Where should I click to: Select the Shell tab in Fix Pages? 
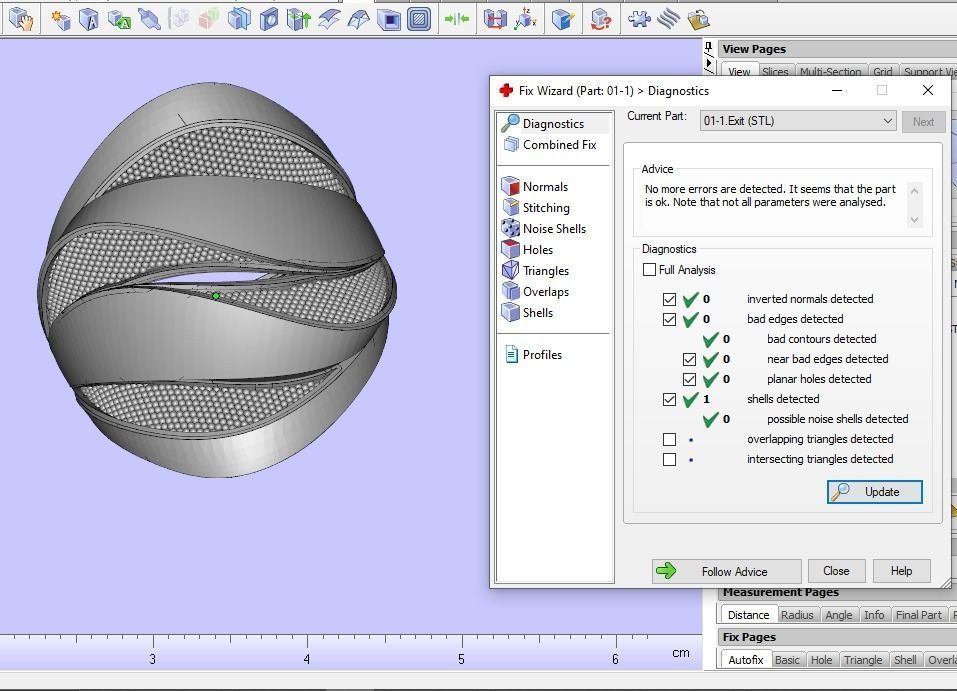tap(905, 660)
